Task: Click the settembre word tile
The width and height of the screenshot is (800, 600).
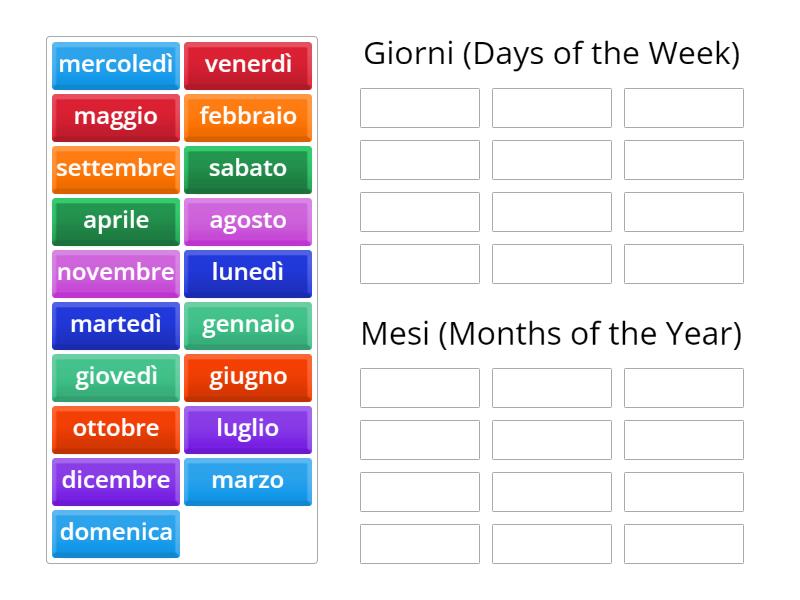Action: (115, 169)
